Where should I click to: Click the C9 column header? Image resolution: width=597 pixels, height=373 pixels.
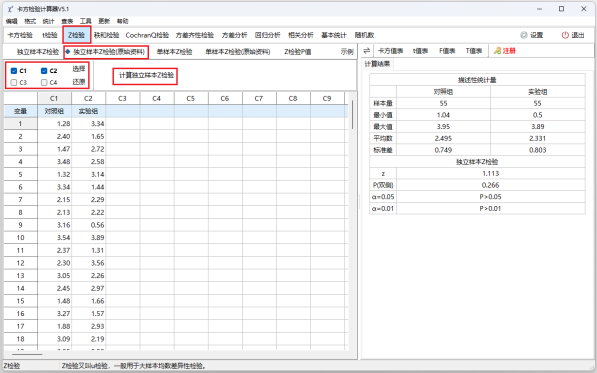tap(327, 98)
